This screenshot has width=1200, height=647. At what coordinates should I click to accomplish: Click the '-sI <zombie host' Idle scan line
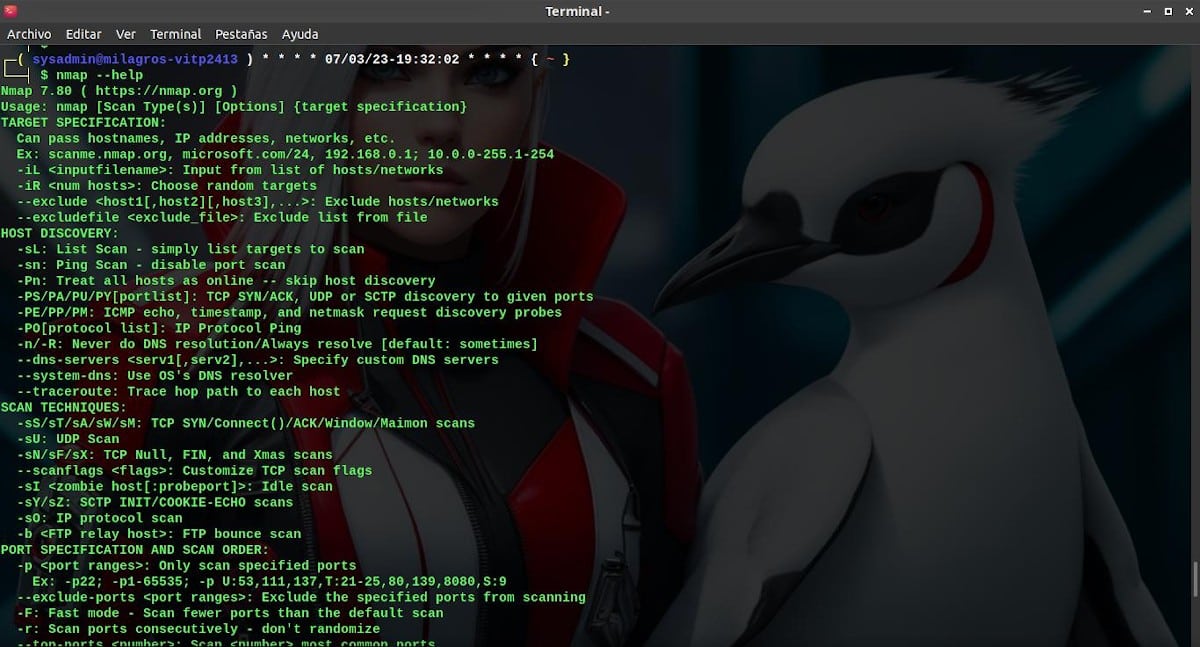point(174,486)
